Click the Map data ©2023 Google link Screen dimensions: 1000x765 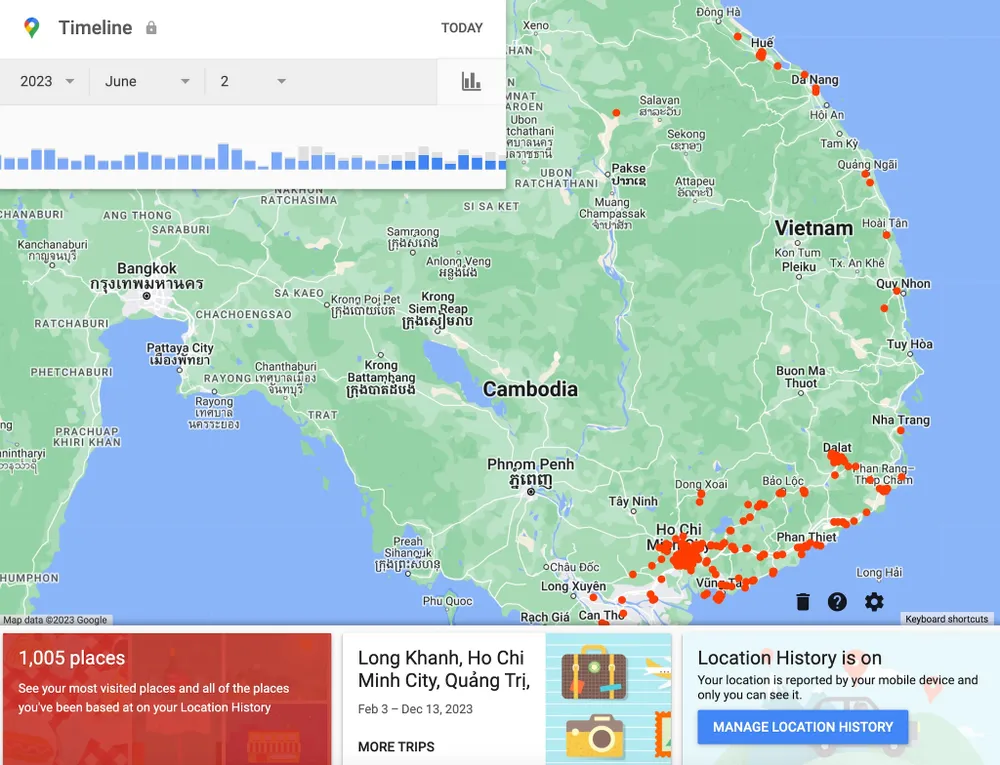[x=57, y=619]
